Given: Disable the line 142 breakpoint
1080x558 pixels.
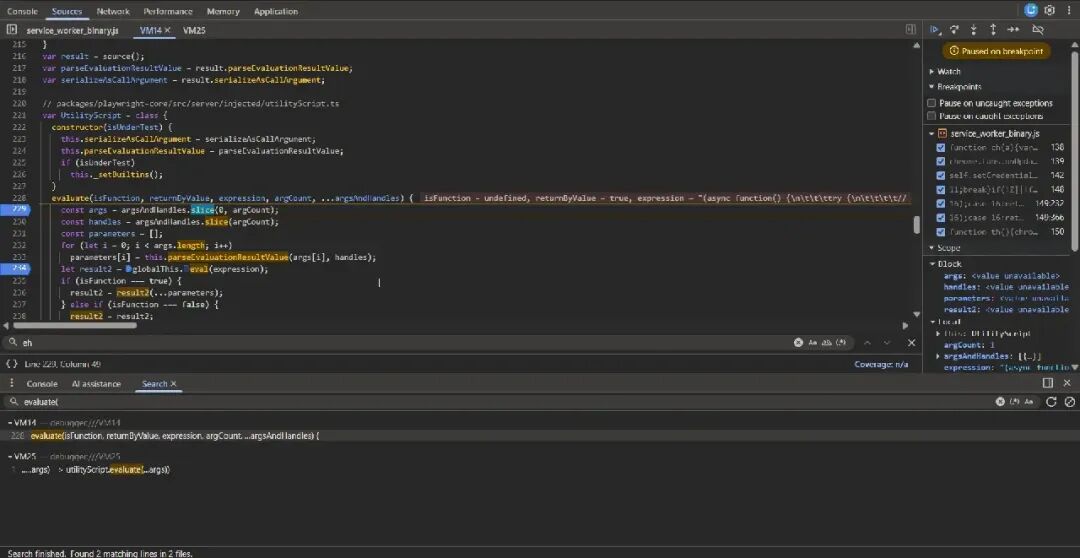Looking at the screenshot, I should click(941, 176).
